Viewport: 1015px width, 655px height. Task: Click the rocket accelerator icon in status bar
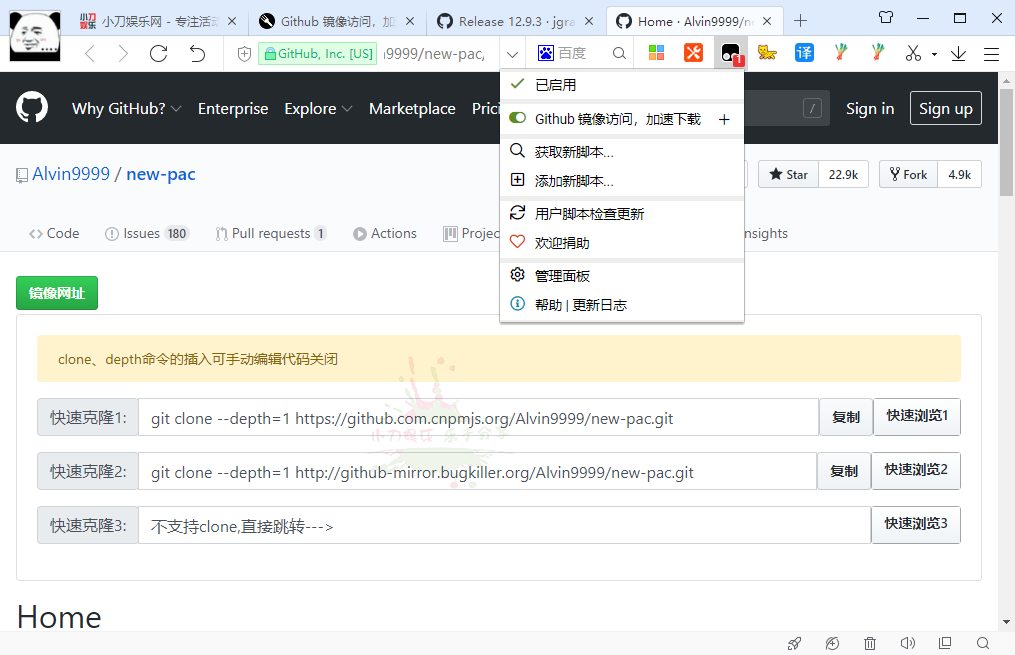(794, 643)
